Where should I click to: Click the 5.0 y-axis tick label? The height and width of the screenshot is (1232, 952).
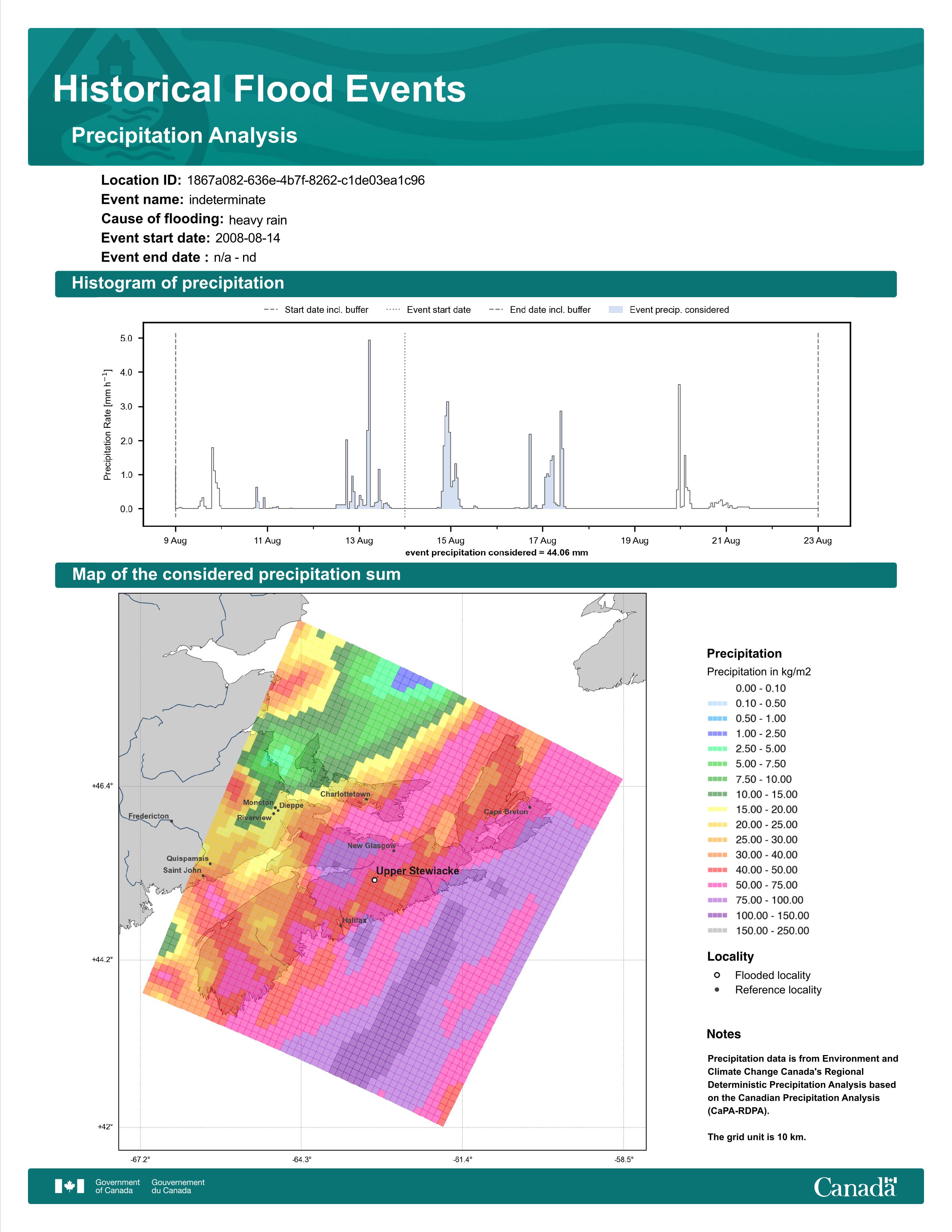[126, 339]
